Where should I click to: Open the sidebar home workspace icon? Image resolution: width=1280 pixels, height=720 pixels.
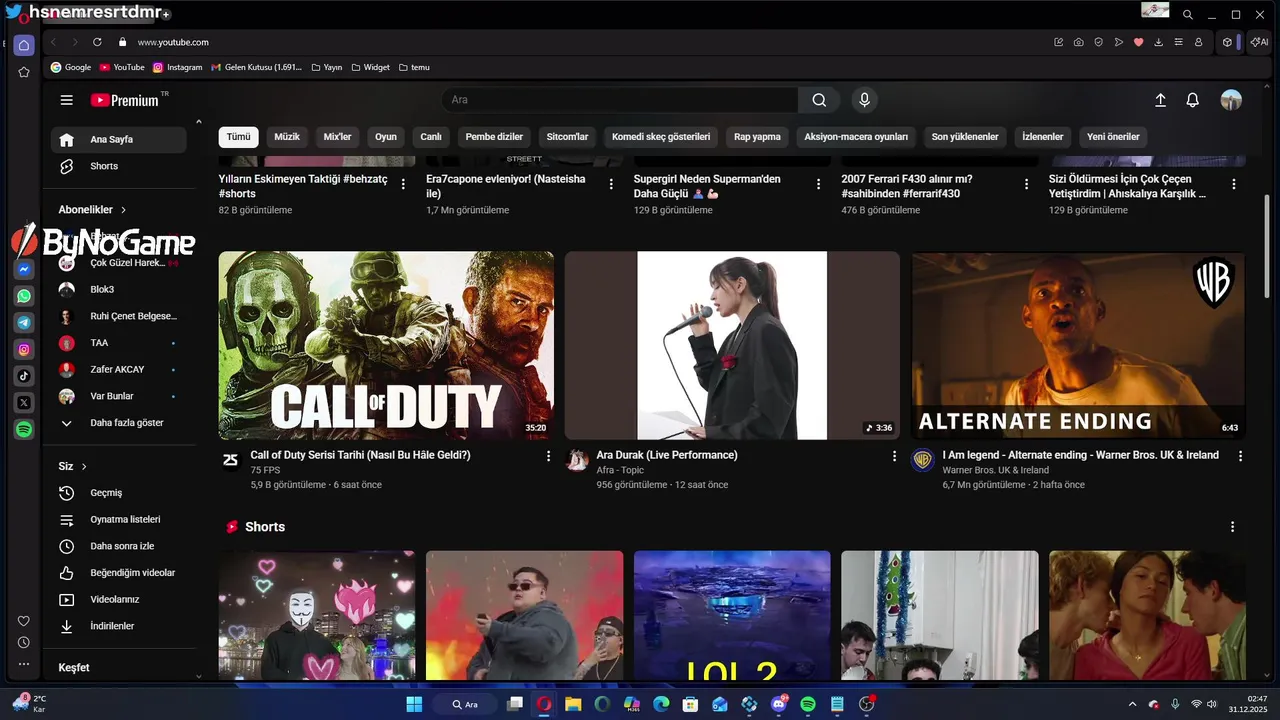coord(24,45)
